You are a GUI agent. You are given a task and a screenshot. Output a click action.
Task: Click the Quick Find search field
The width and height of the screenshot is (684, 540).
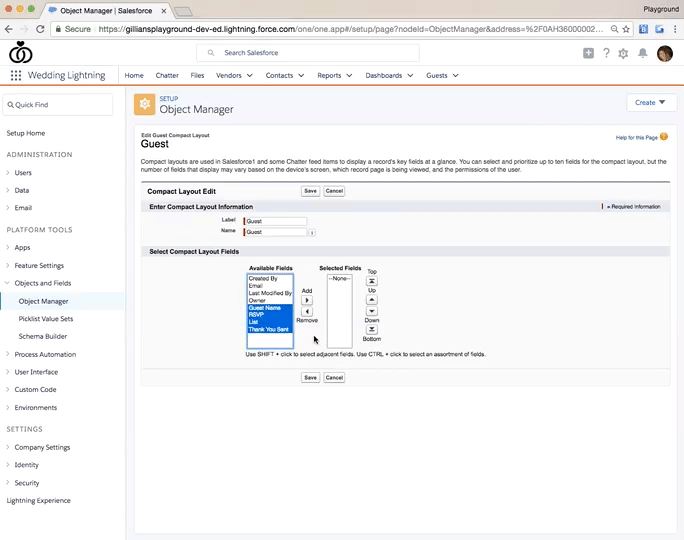click(58, 105)
